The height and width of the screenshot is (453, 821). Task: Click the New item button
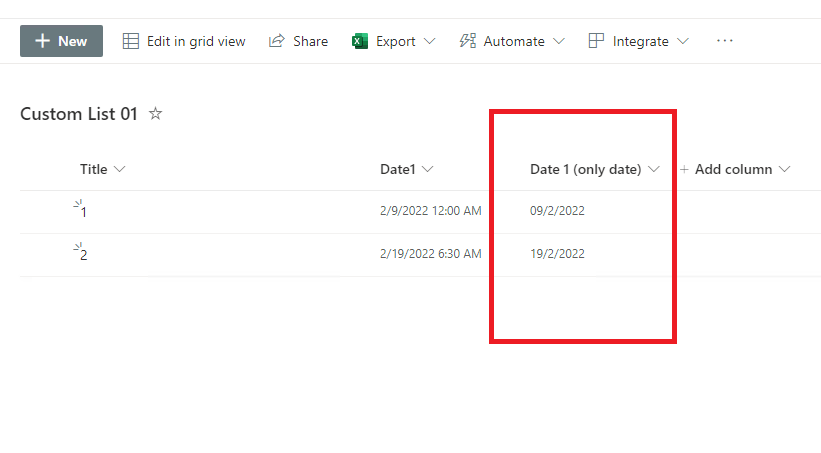61,41
